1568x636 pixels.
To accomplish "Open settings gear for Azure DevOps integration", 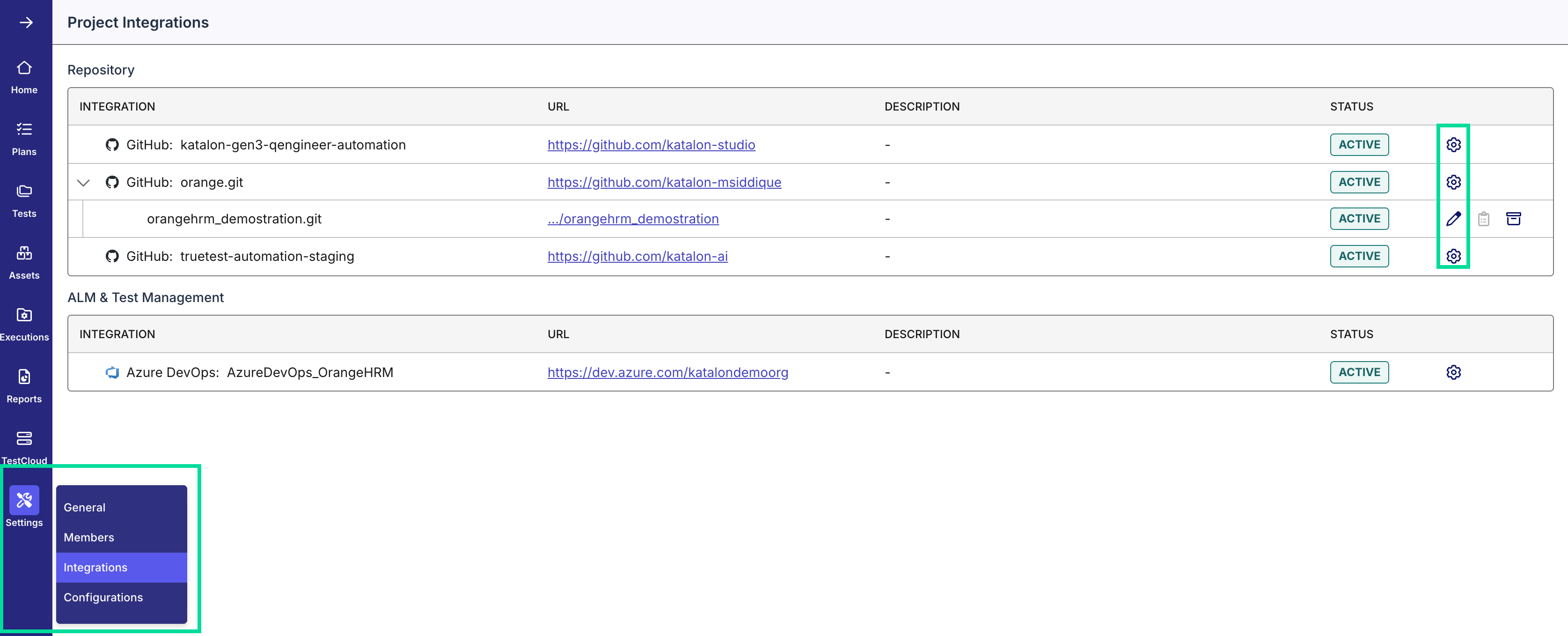I will click(x=1454, y=372).
